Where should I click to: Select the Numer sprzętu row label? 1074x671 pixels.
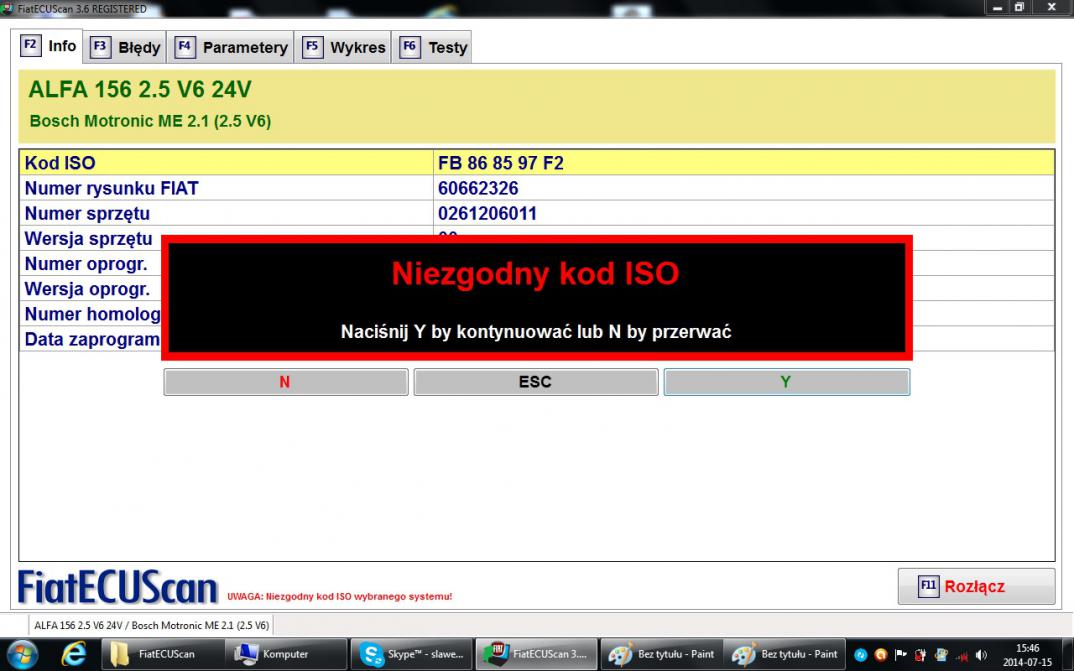point(87,214)
